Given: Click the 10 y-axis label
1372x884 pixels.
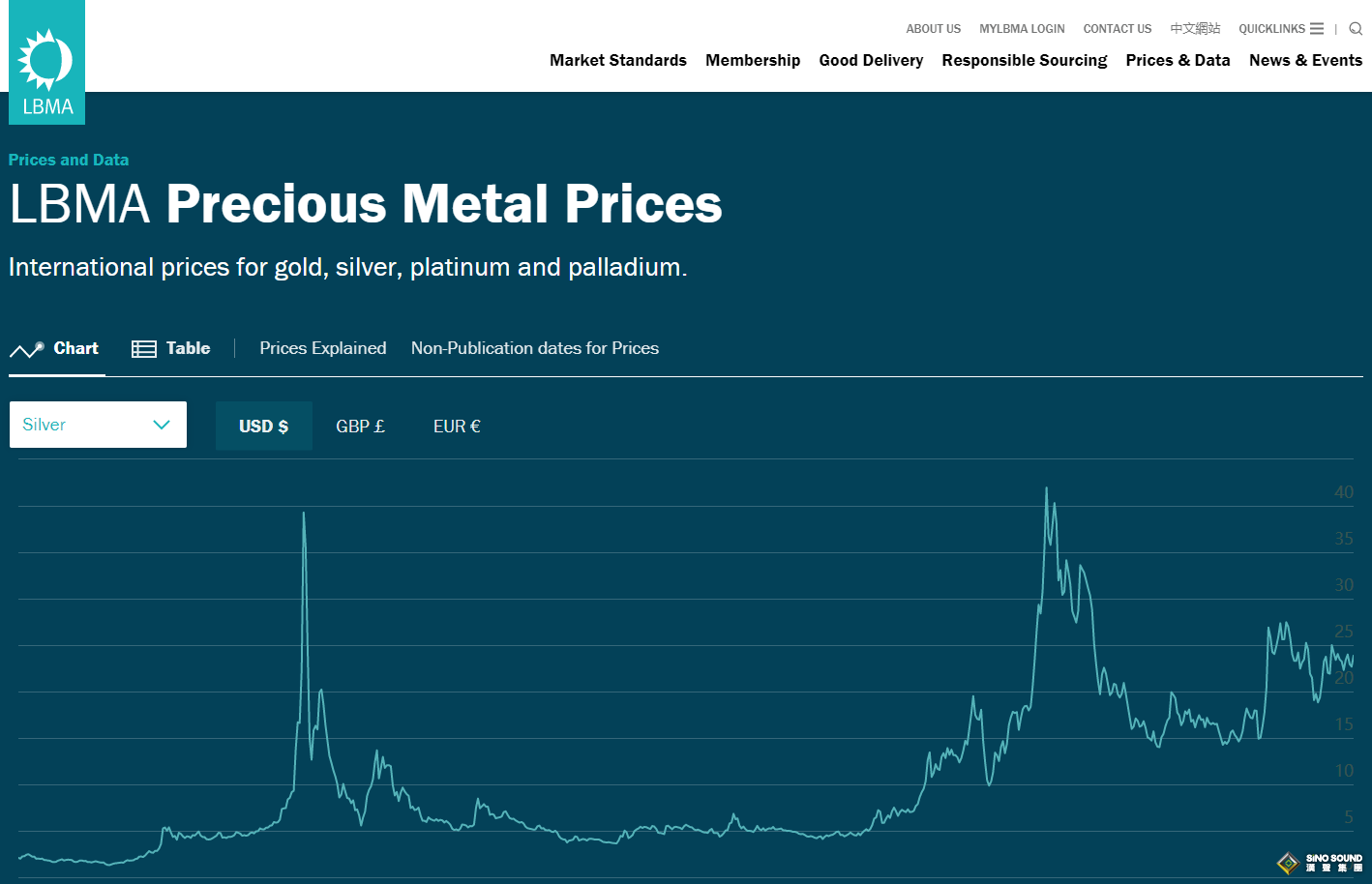Looking at the screenshot, I should point(1344,771).
